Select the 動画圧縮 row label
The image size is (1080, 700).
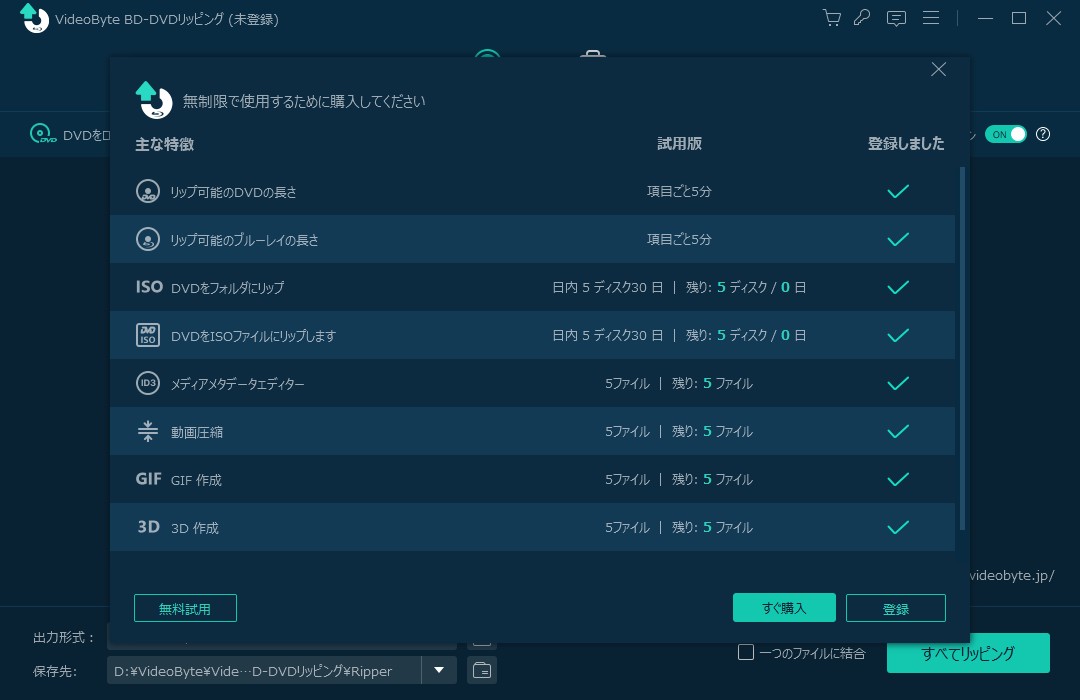pos(197,432)
